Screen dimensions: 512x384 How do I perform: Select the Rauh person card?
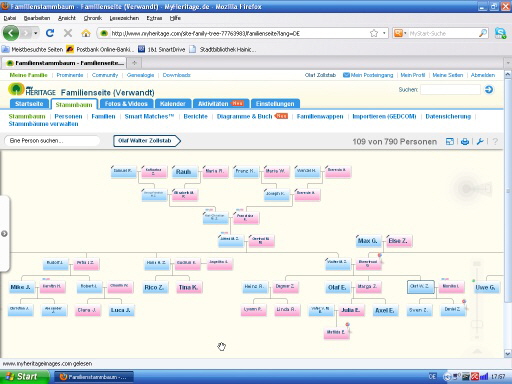click(x=185, y=172)
